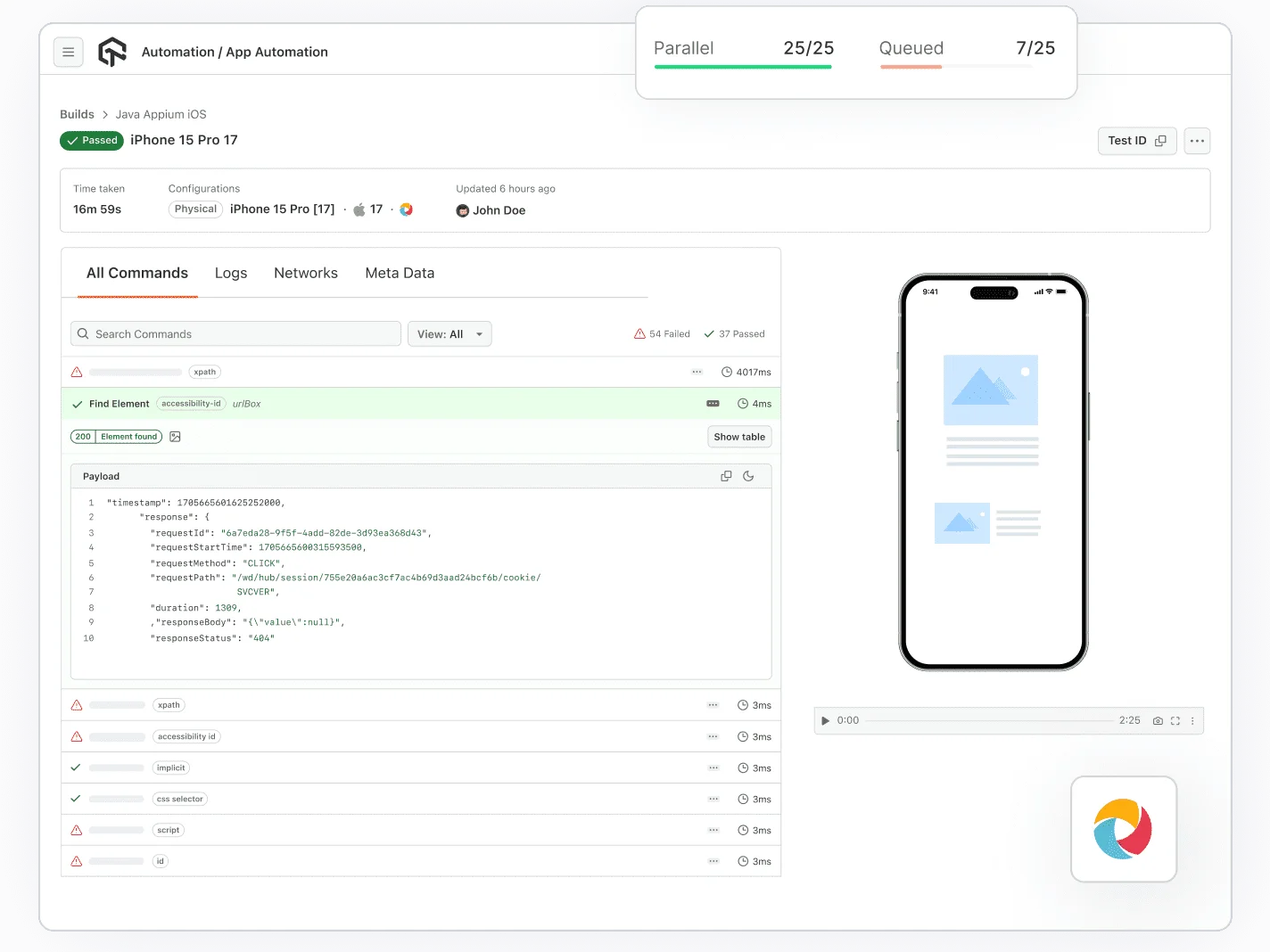The height and width of the screenshot is (952, 1270).
Task: Switch to the Meta Data tab
Action: pos(400,273)
